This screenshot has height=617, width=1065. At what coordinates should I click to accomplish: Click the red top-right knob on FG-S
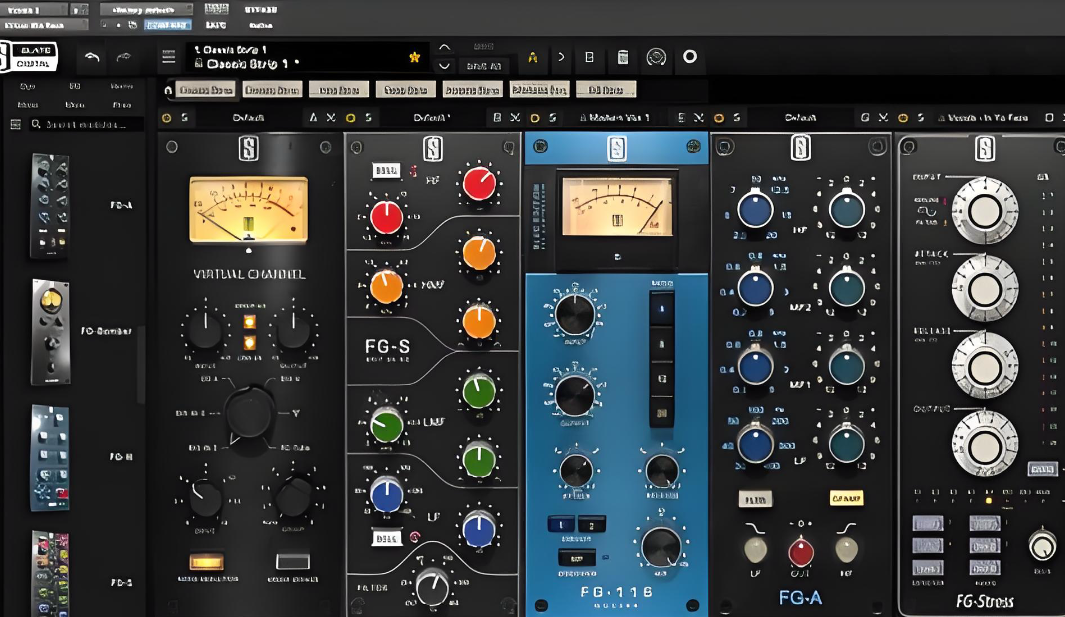point(479,183)
